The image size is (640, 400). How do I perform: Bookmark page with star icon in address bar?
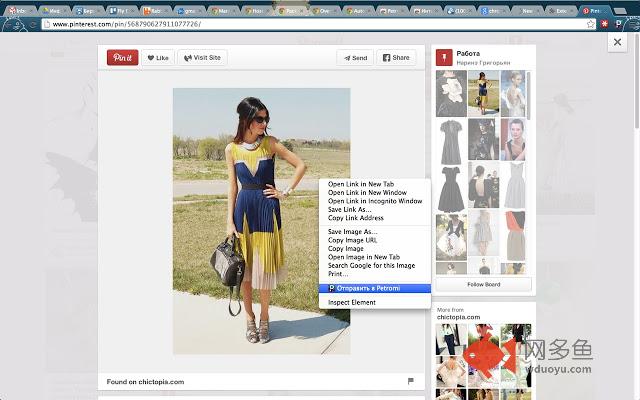tap(591, 24)
